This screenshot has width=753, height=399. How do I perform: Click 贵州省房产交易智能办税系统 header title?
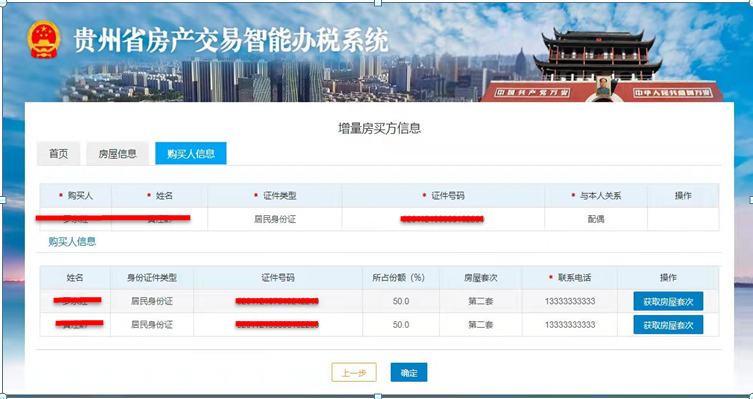tap(231, 40)
